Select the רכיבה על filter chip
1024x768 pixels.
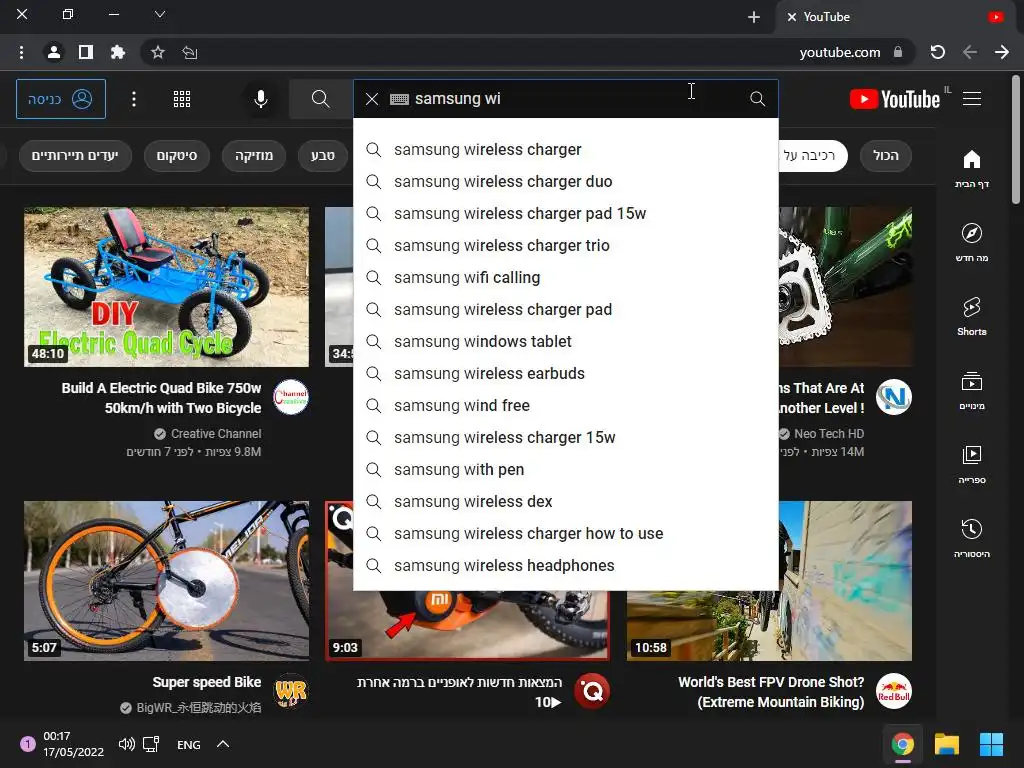812,155
